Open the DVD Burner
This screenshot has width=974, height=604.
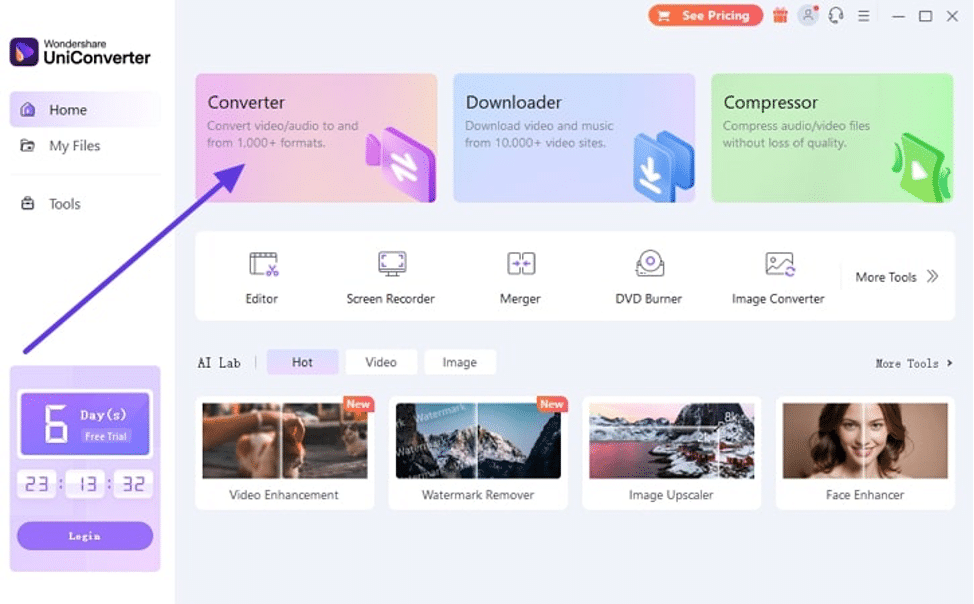[648, 275]
